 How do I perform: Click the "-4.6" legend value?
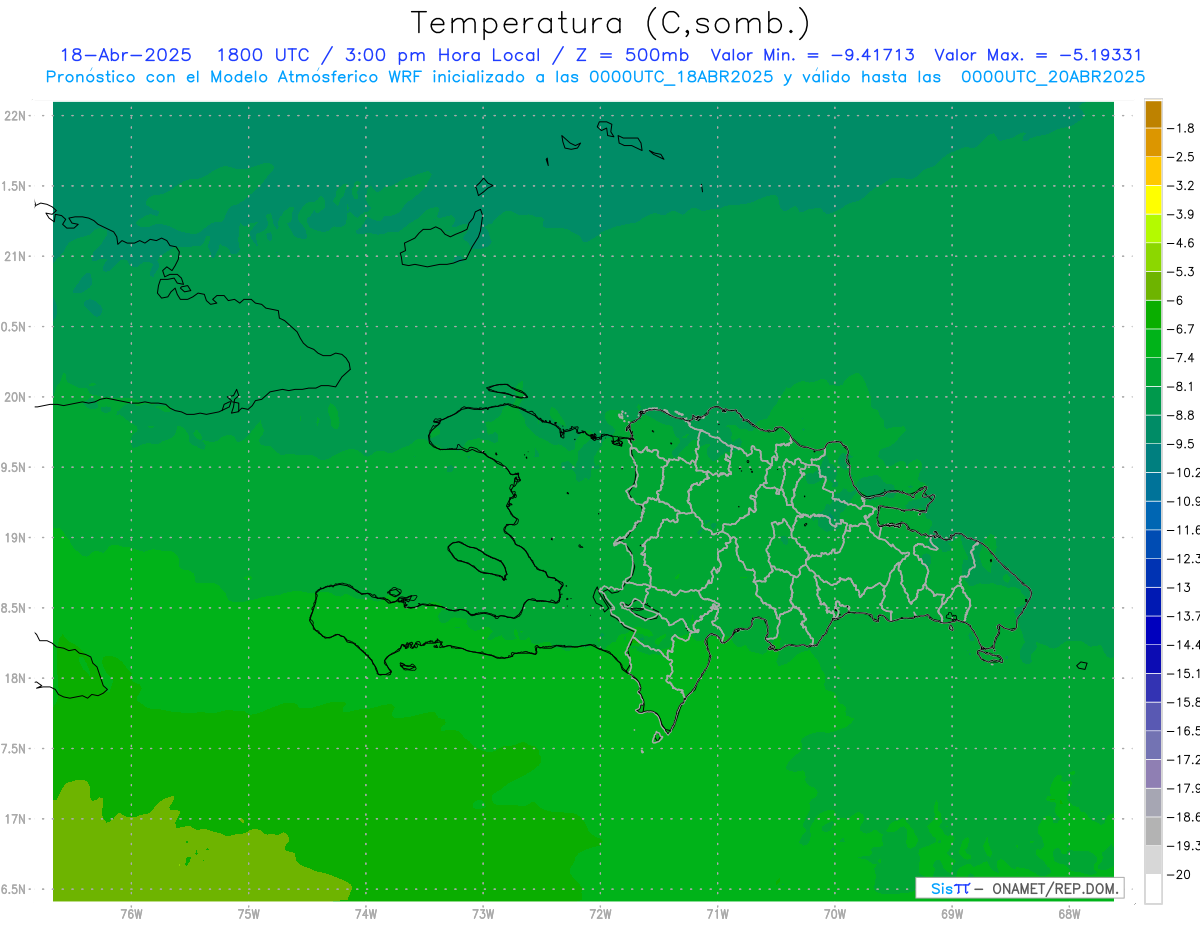(1181, 243)
